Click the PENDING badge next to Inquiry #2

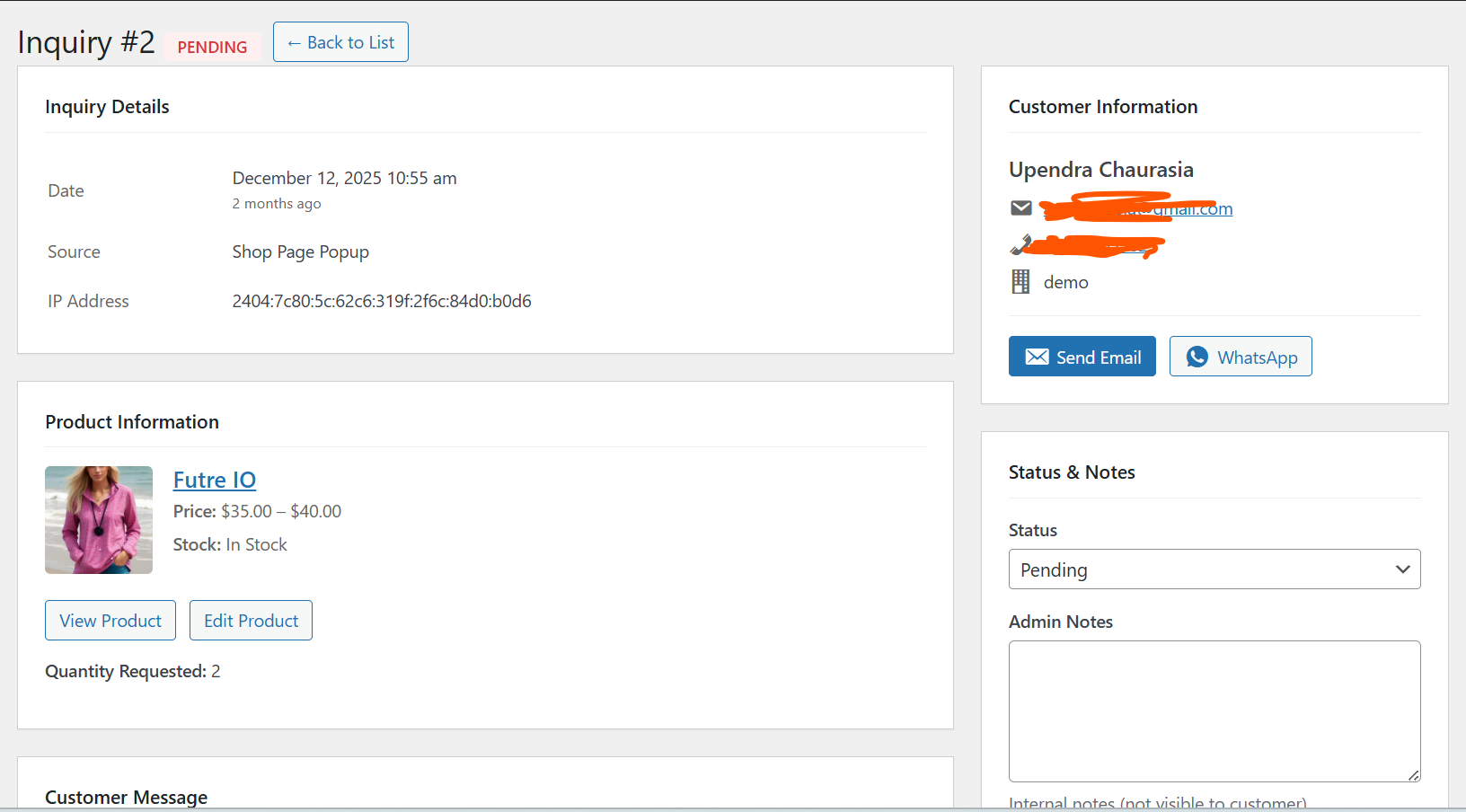click(x=212, y=47)
